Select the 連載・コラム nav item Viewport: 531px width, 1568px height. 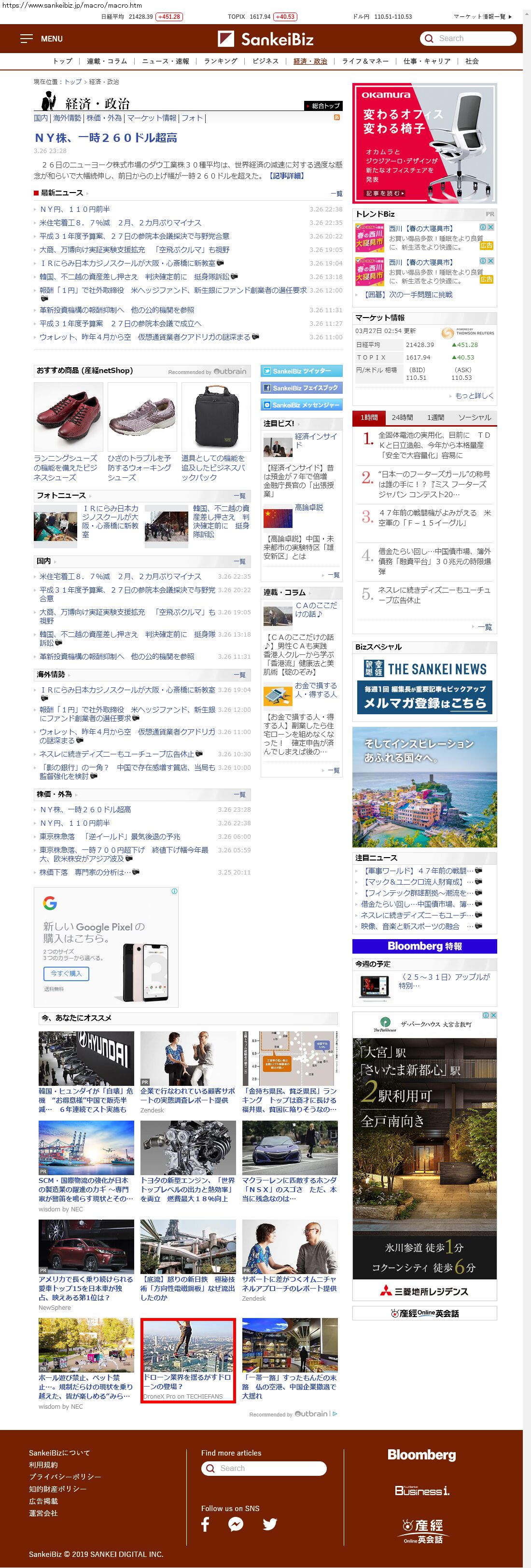107,61
